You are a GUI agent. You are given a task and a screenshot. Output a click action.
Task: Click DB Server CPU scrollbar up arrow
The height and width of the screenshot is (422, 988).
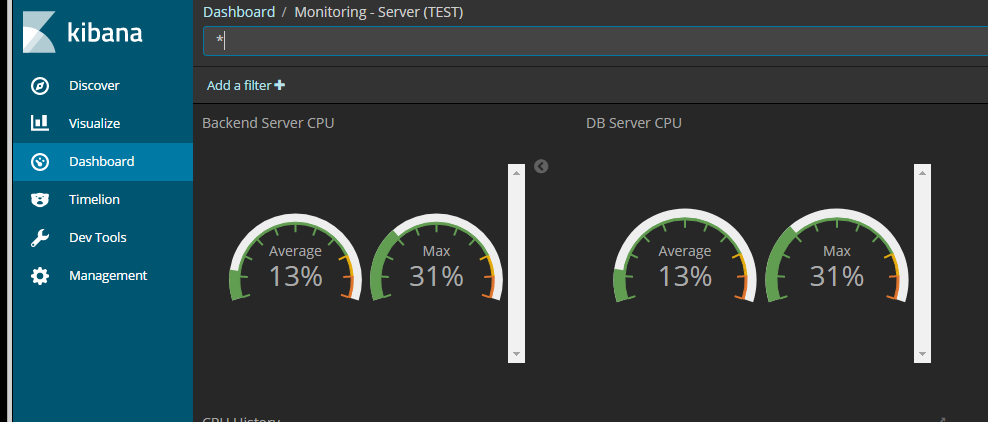pyautogui.click(x=922, y=173)
